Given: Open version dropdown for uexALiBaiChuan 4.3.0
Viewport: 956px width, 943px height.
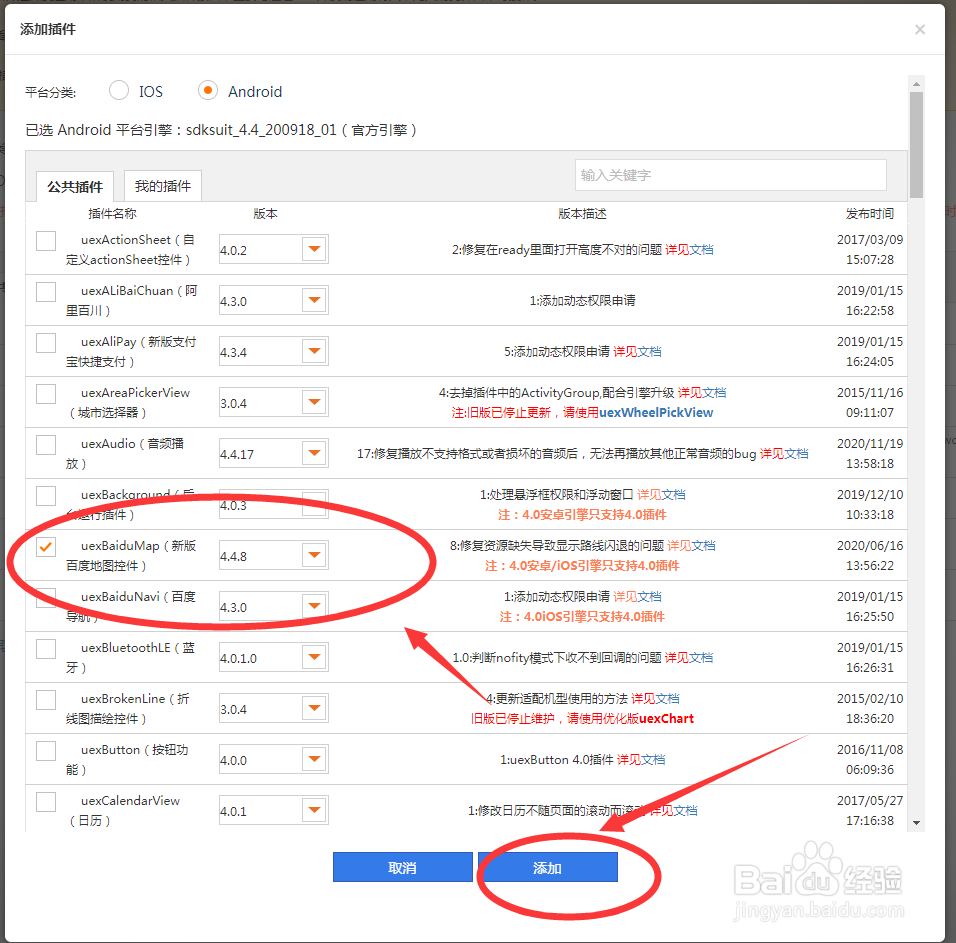Looking at the screenshot, I should (315, 301).
